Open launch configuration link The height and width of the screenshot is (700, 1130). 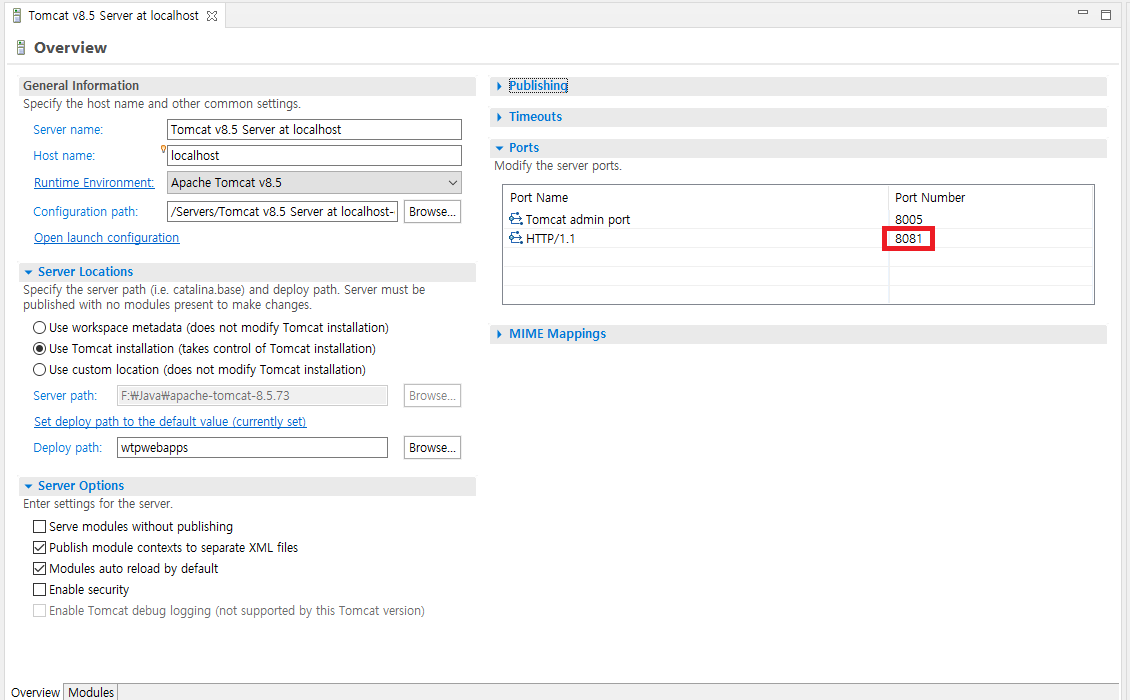[x=107, y=237]
